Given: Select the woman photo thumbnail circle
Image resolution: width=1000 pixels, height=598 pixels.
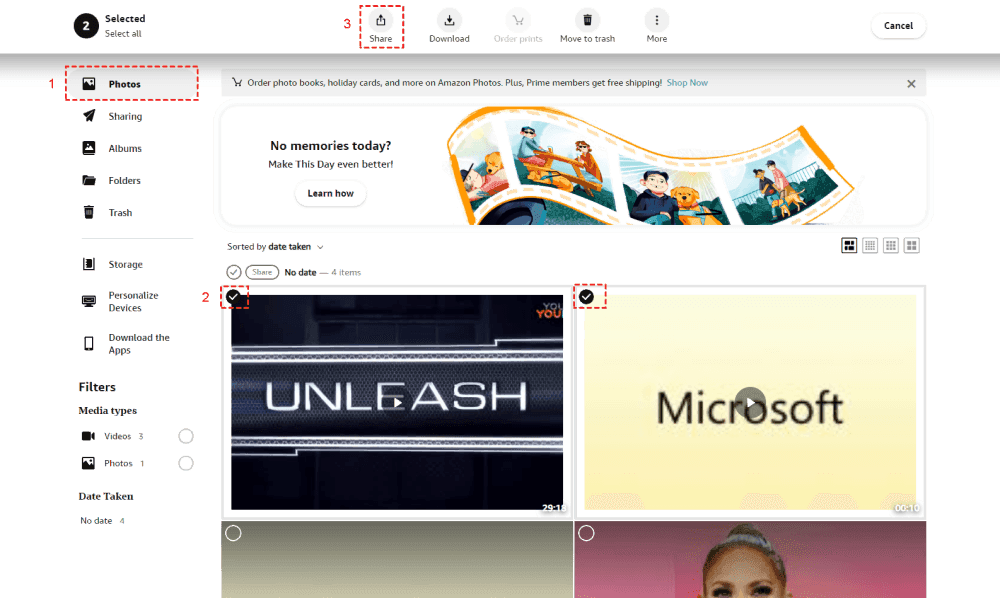Looking at the screenshot, I should click(x=586, y=533).
